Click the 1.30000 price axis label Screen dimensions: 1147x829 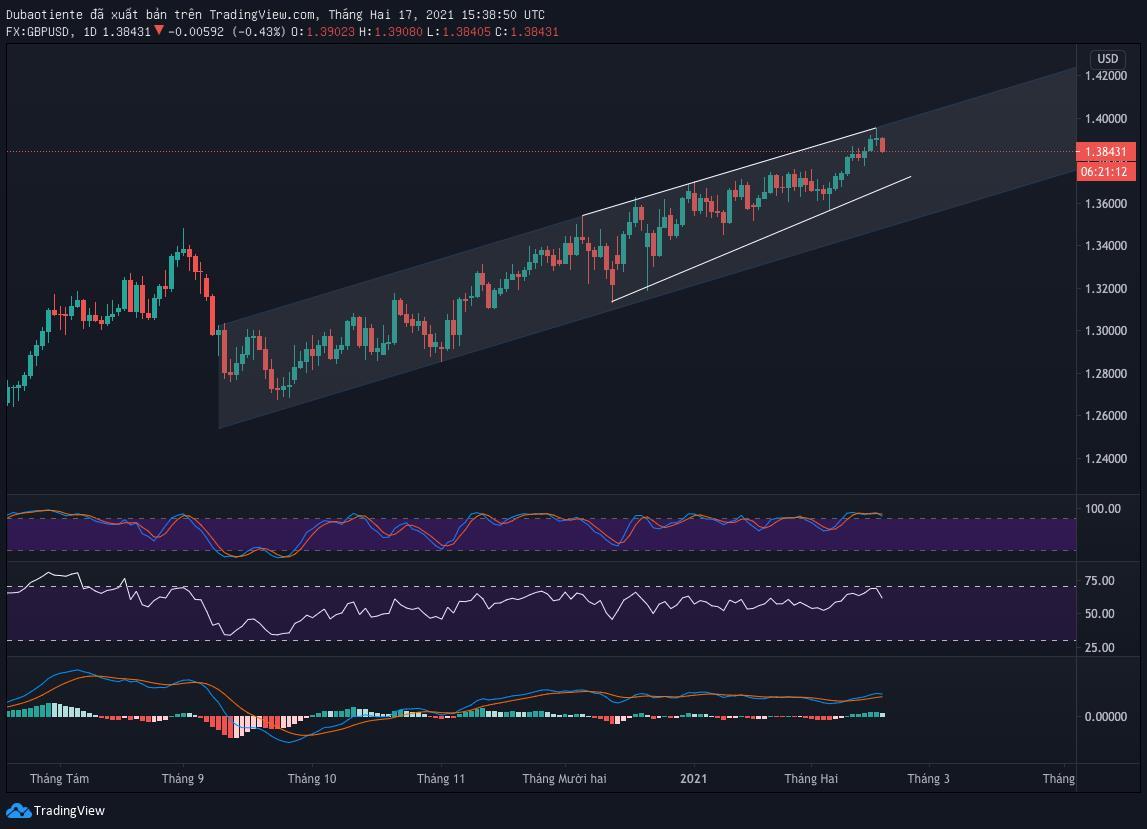1105,331
